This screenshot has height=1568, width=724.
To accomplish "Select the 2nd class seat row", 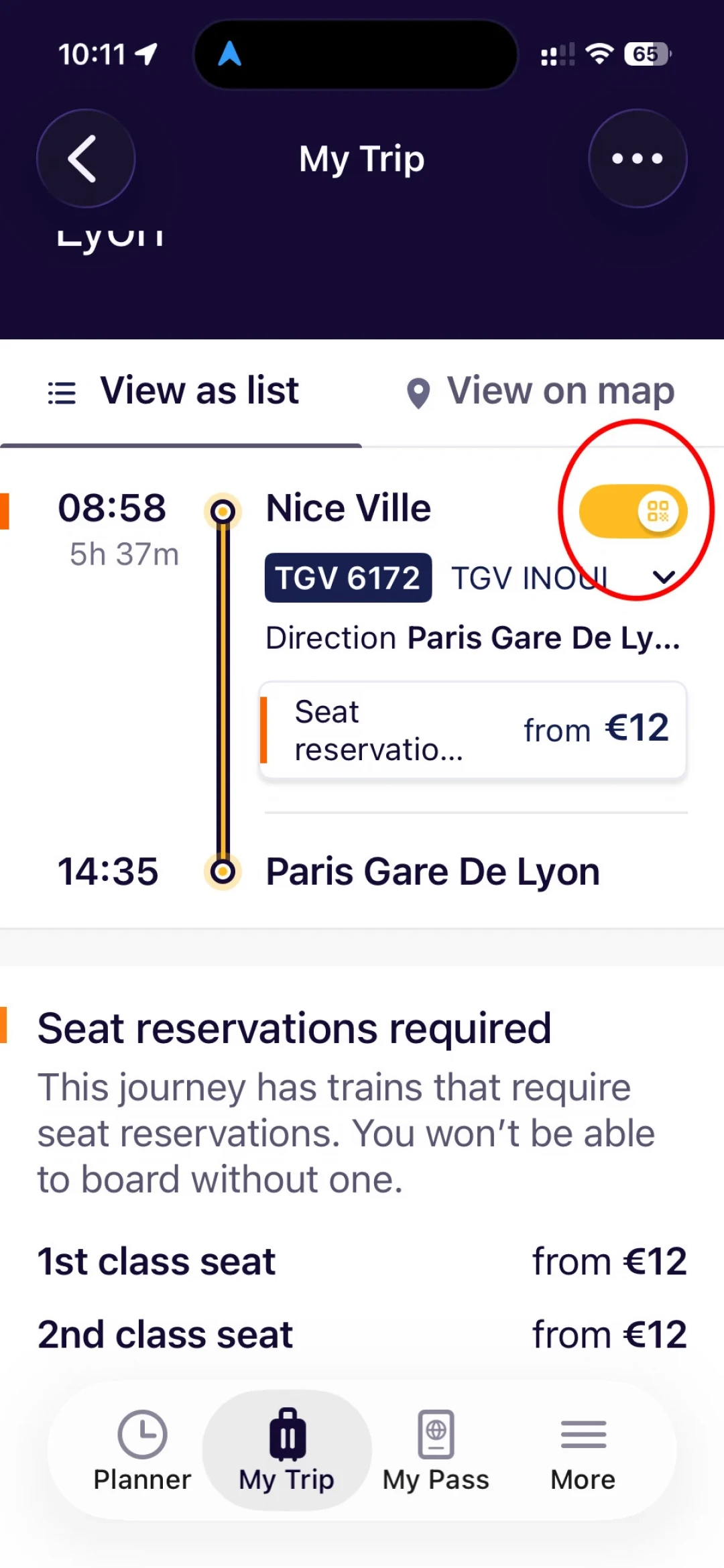I will click(362, 1334).
